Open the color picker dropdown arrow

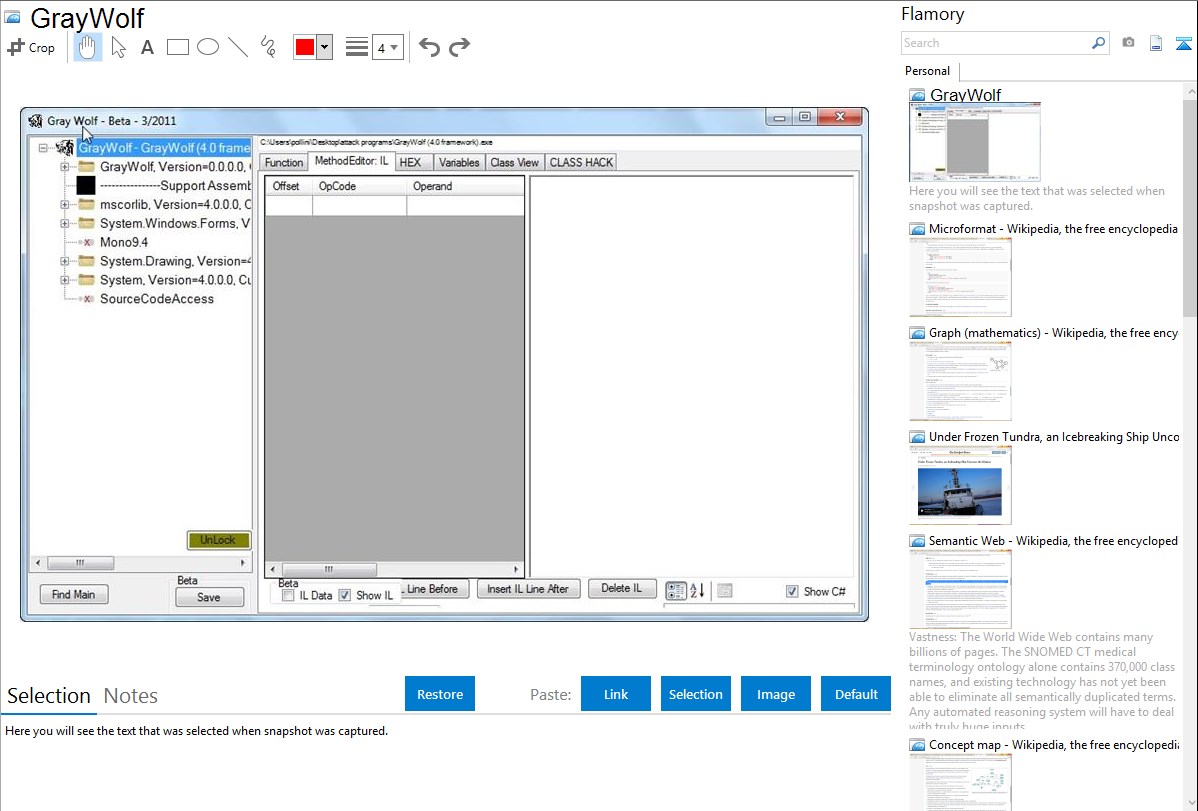[x=325, y=47]
